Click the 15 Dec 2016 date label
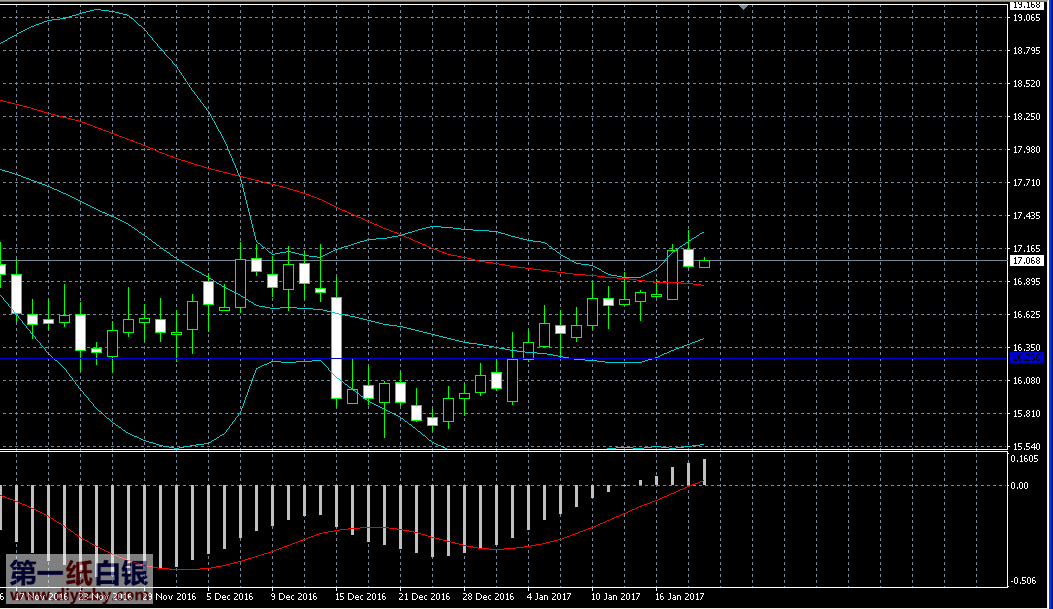The height and width of the screenshot is (609, 1053). [x=361, y=597]
